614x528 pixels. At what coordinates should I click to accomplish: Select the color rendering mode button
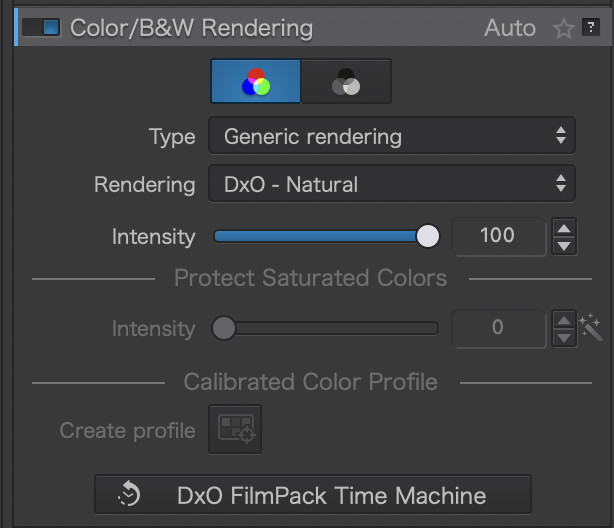coord(255,82)
